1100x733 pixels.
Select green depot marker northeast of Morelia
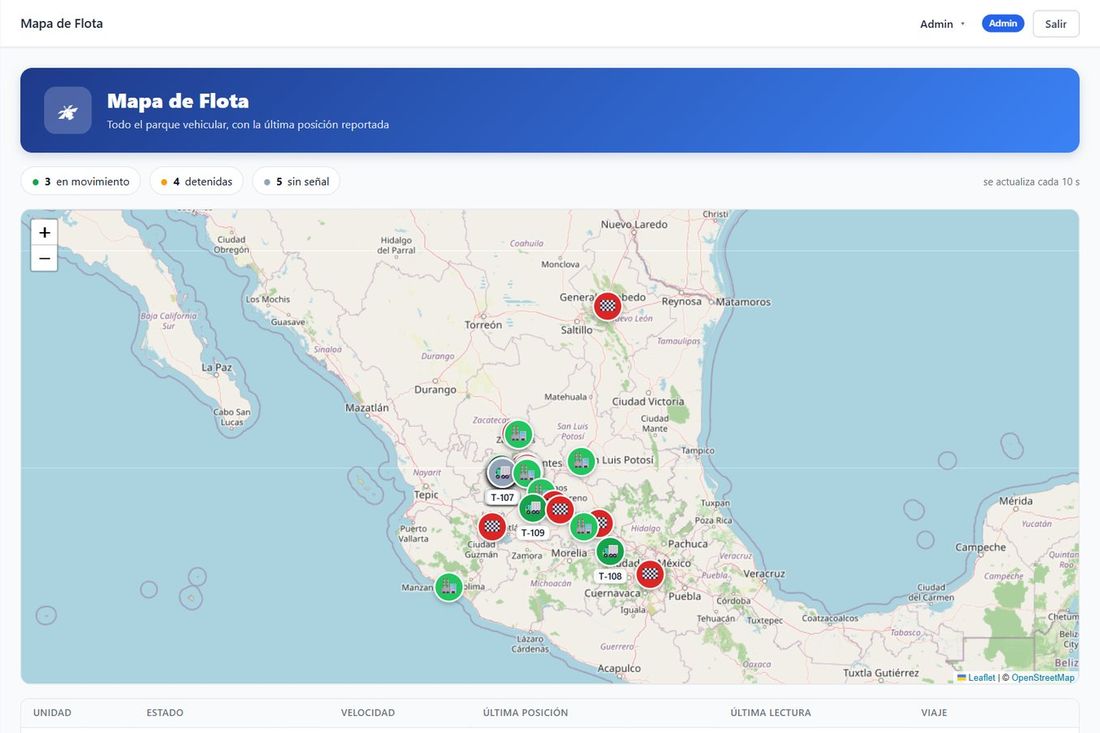pos(584,527)
